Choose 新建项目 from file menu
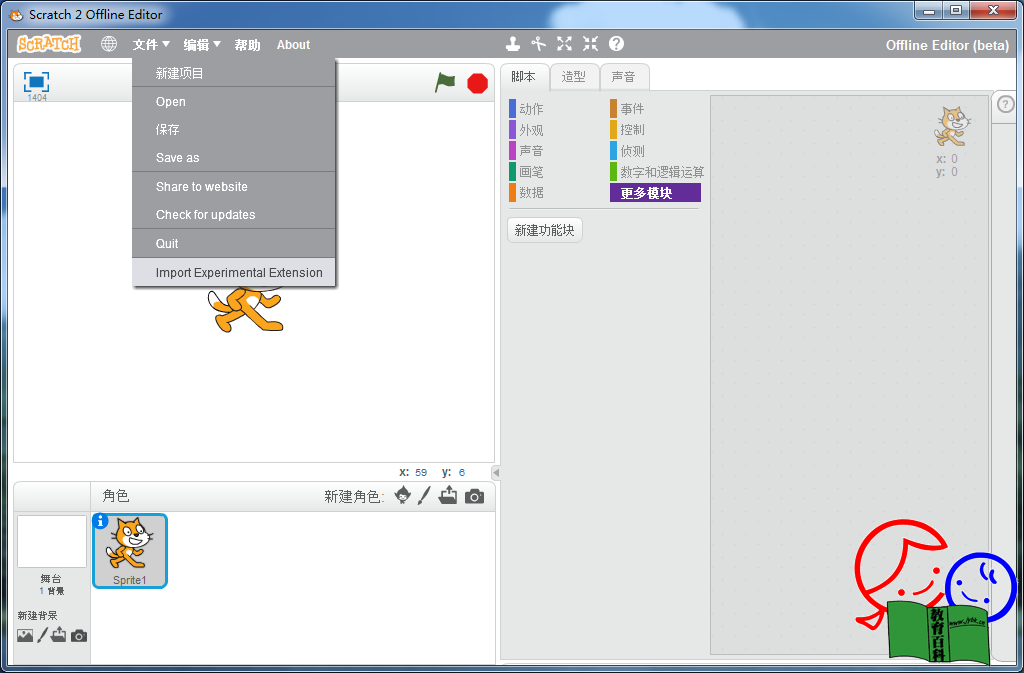The height and width of the screenshot is (673, 1024). click(234, 73)
